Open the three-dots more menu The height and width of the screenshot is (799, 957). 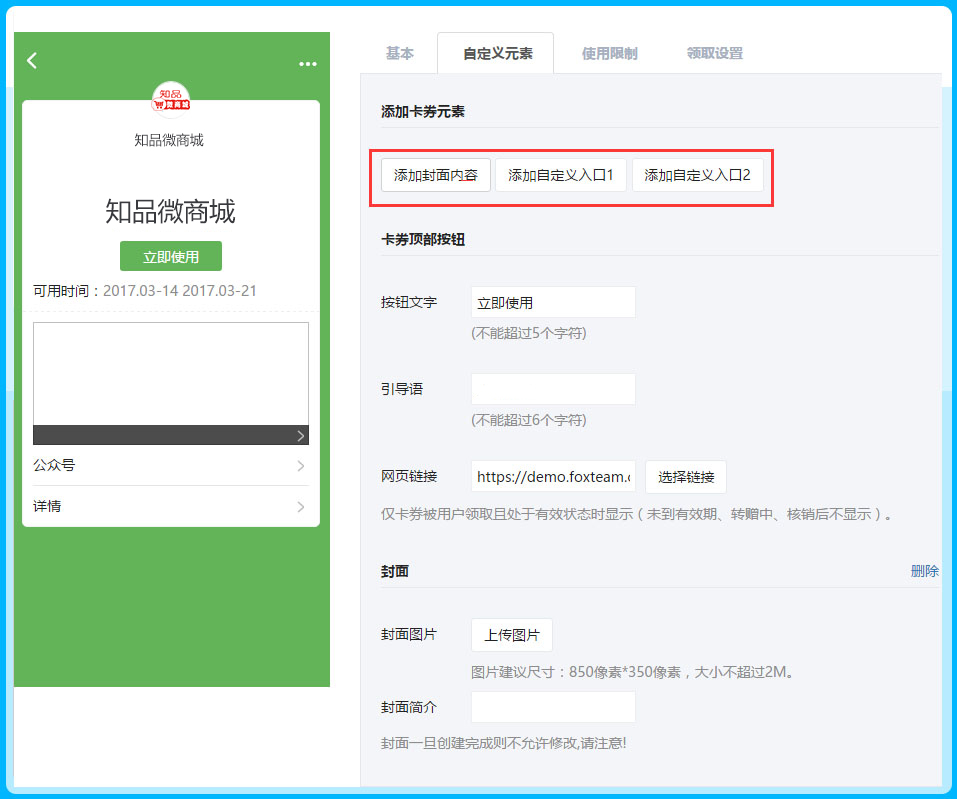307,64
